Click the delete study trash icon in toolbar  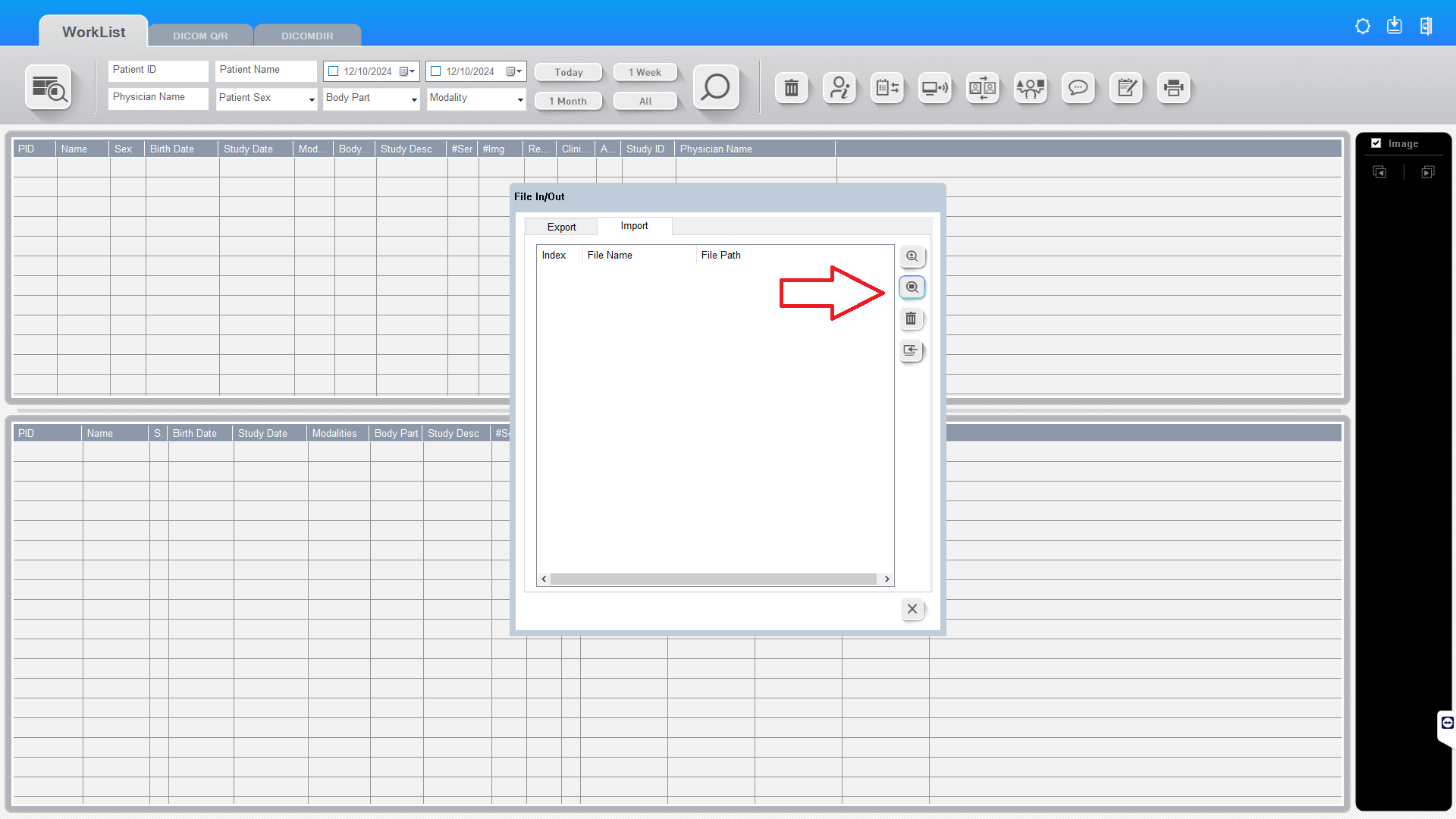point(791,88)
